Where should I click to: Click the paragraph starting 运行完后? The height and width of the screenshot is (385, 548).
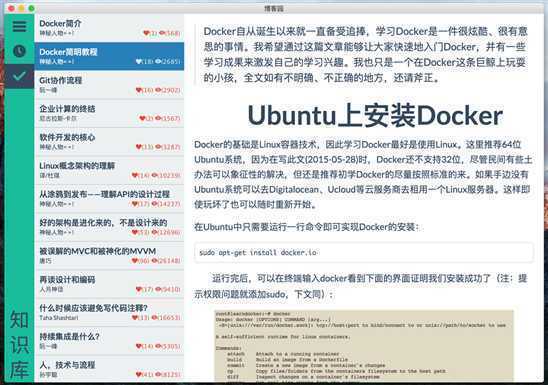(361, 286)
